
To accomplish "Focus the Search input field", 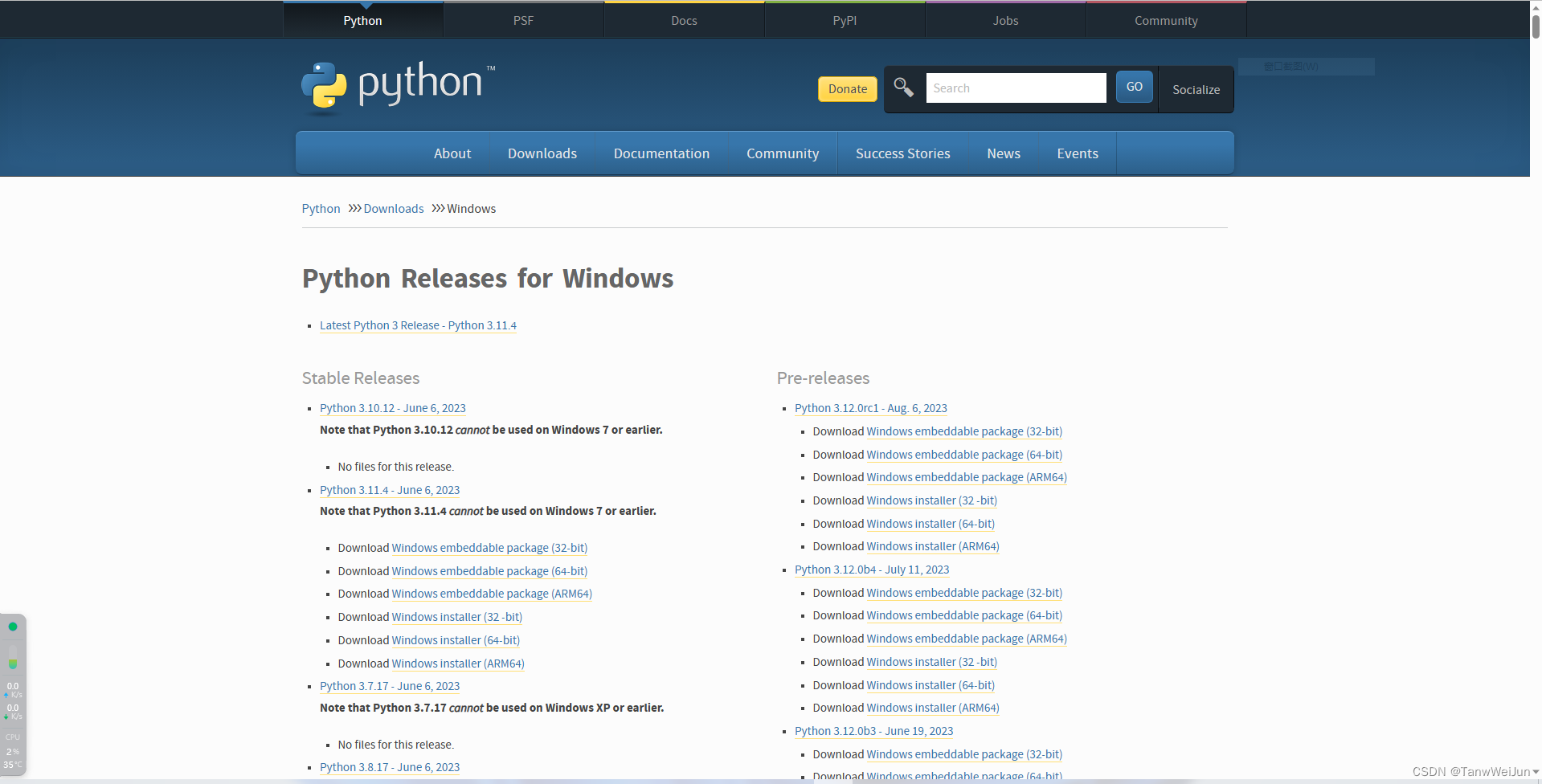I will pos(1016,88).
